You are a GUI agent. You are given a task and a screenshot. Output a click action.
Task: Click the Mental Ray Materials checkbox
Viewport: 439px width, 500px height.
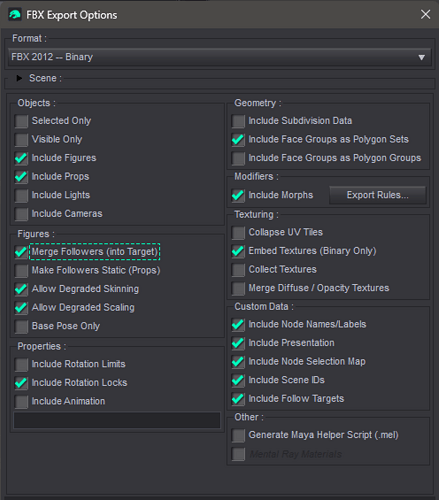pyautogui.click(x=238, y=454)
